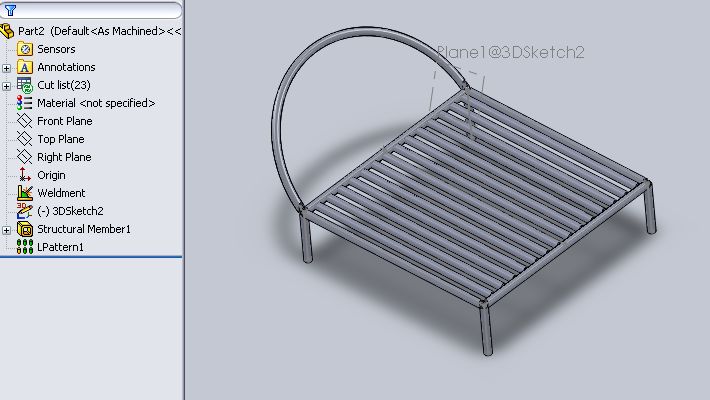Expand the Structural Member1 node
710x400 pixels.
pos(6,230)
